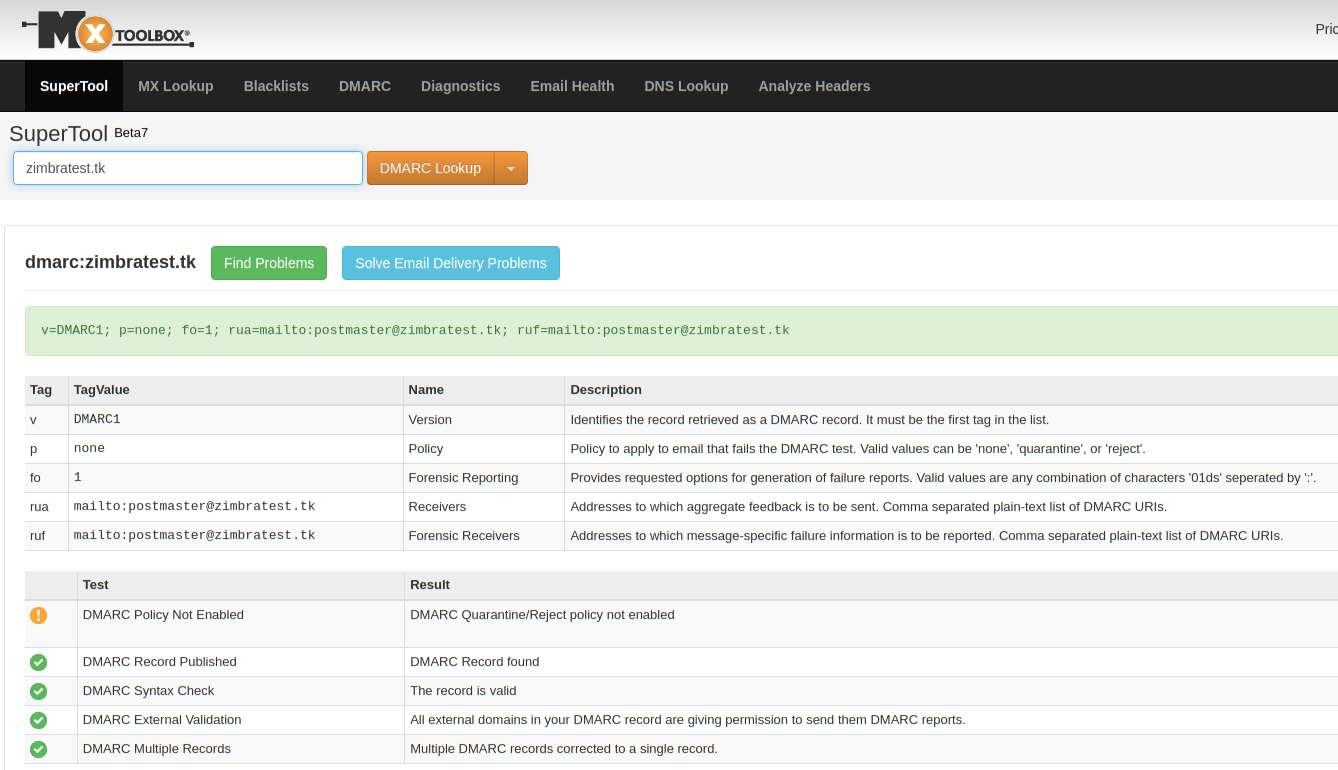Image resolution: width=1338 pixels, height=770 pixels.
Task: Click the dmarc:zimbratest.tk heading
Action: point(110,262)
